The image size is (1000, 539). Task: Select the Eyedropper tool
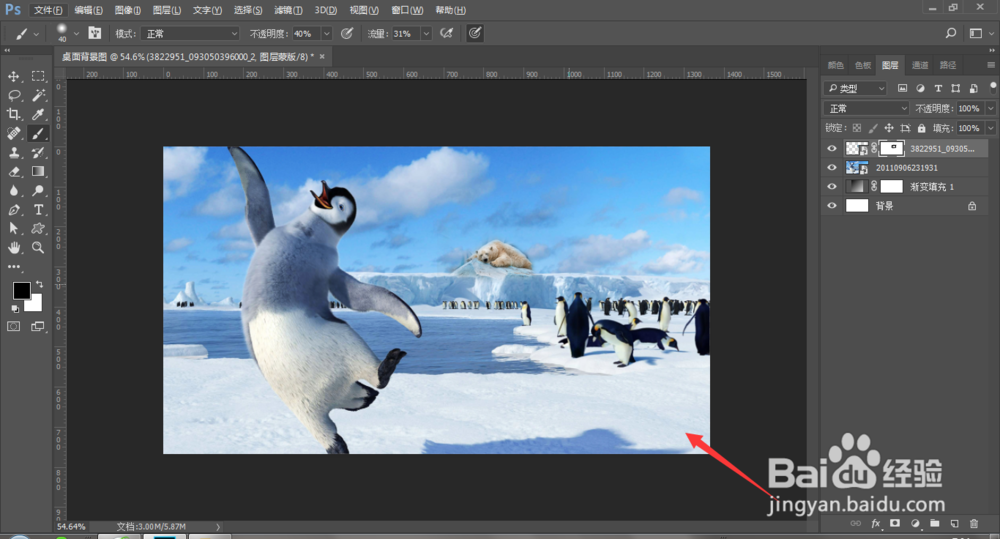(38, 114)
